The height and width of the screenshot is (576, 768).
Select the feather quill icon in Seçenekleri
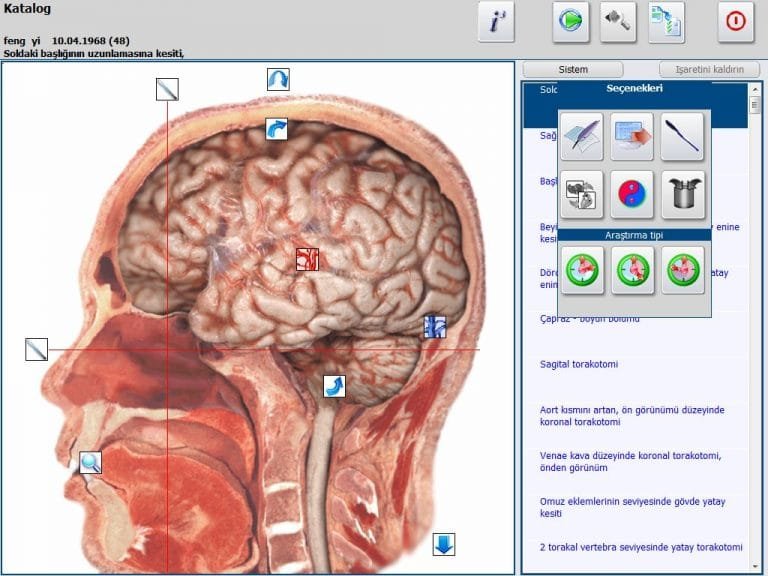pos(582,137)
